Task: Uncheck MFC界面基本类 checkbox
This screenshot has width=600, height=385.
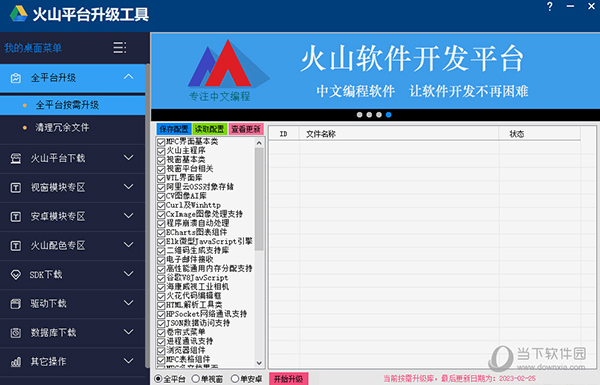Action: point(161,142)
